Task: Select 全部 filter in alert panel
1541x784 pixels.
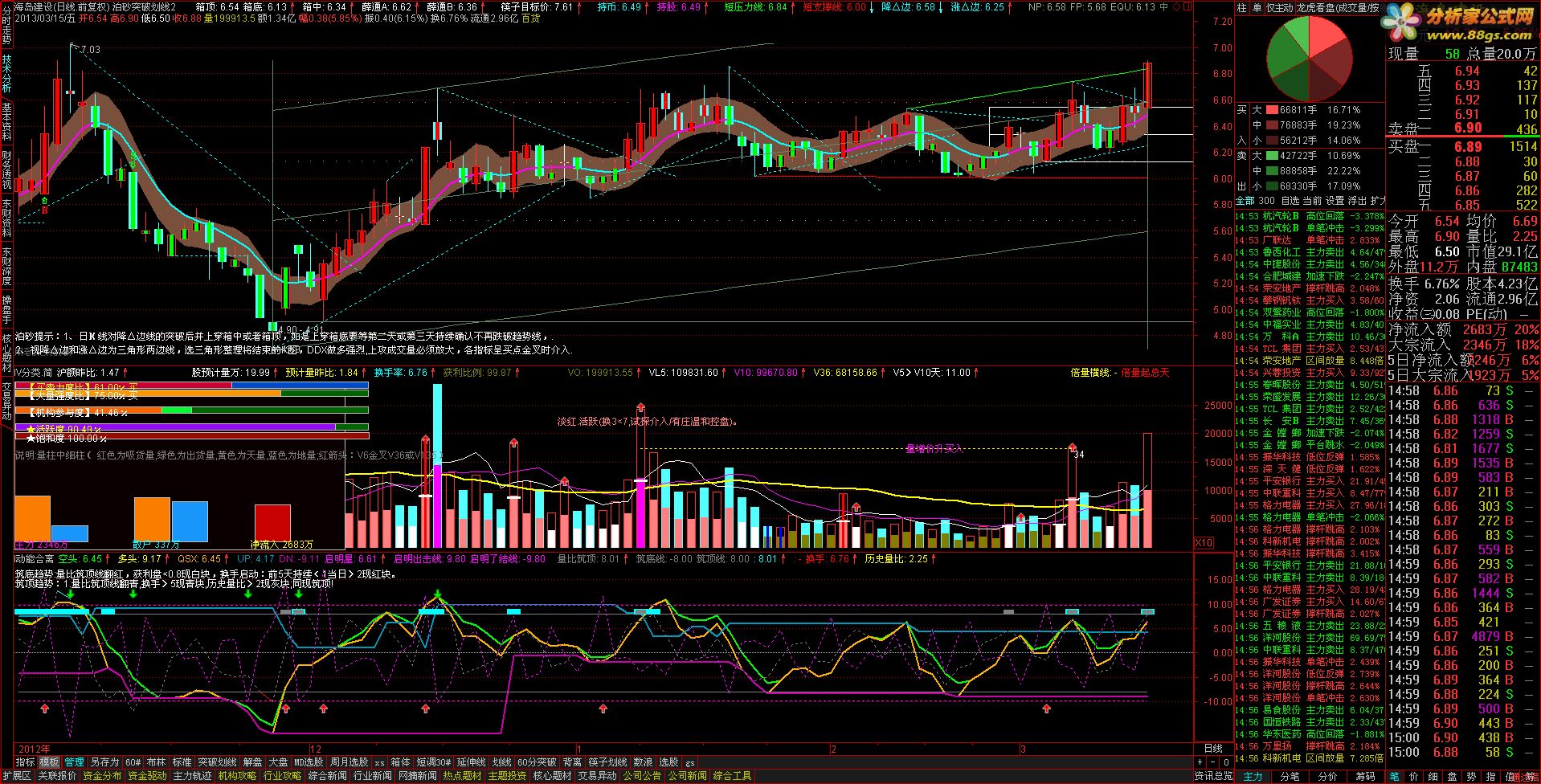Action: [1245, 200]
